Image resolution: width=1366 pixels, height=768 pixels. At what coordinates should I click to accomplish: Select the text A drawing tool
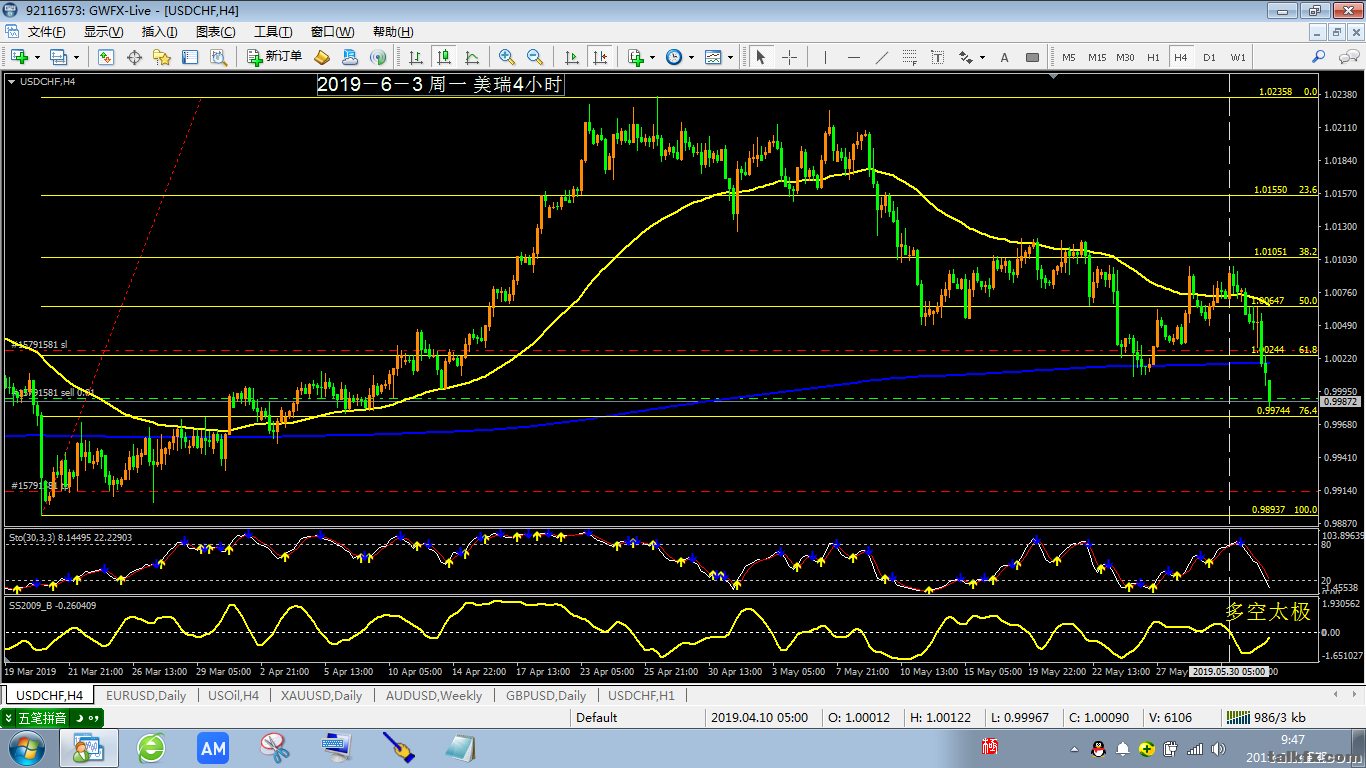(1005, 57)
